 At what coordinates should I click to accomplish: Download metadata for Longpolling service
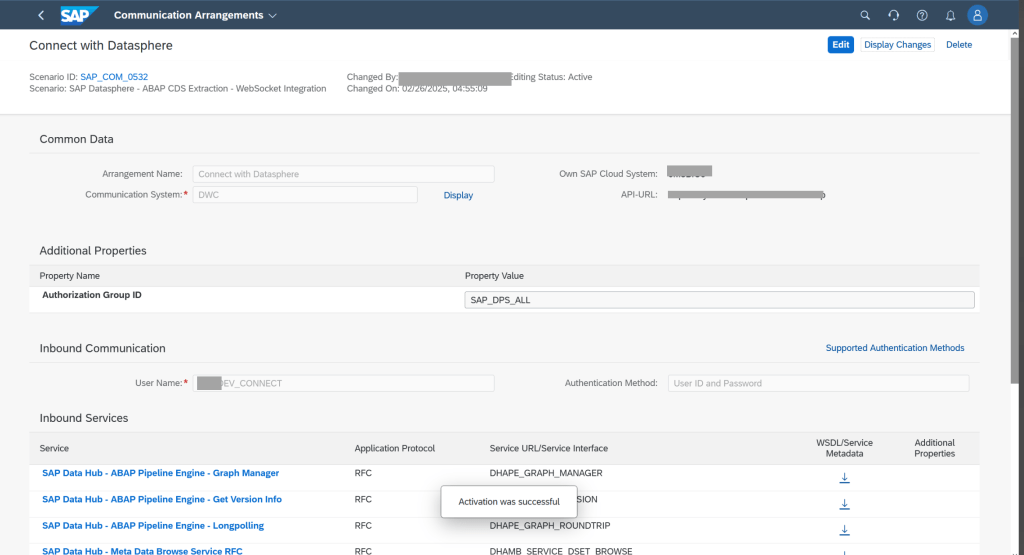click(844, 530)
